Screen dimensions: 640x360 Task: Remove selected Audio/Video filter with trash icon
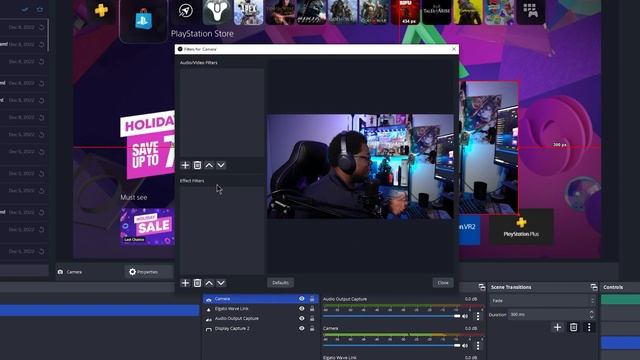(x=197, y=165)
